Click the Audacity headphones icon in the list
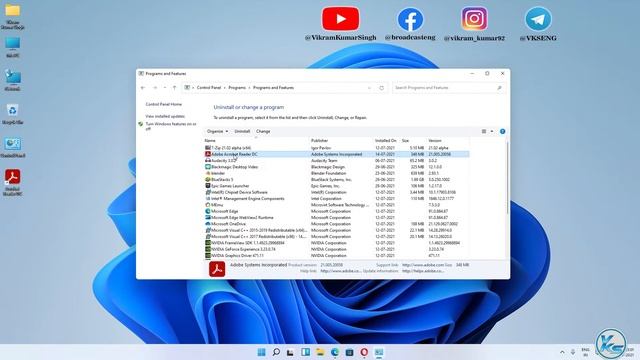The width and height of the screenshot is (640, 360). click(208, 160)
